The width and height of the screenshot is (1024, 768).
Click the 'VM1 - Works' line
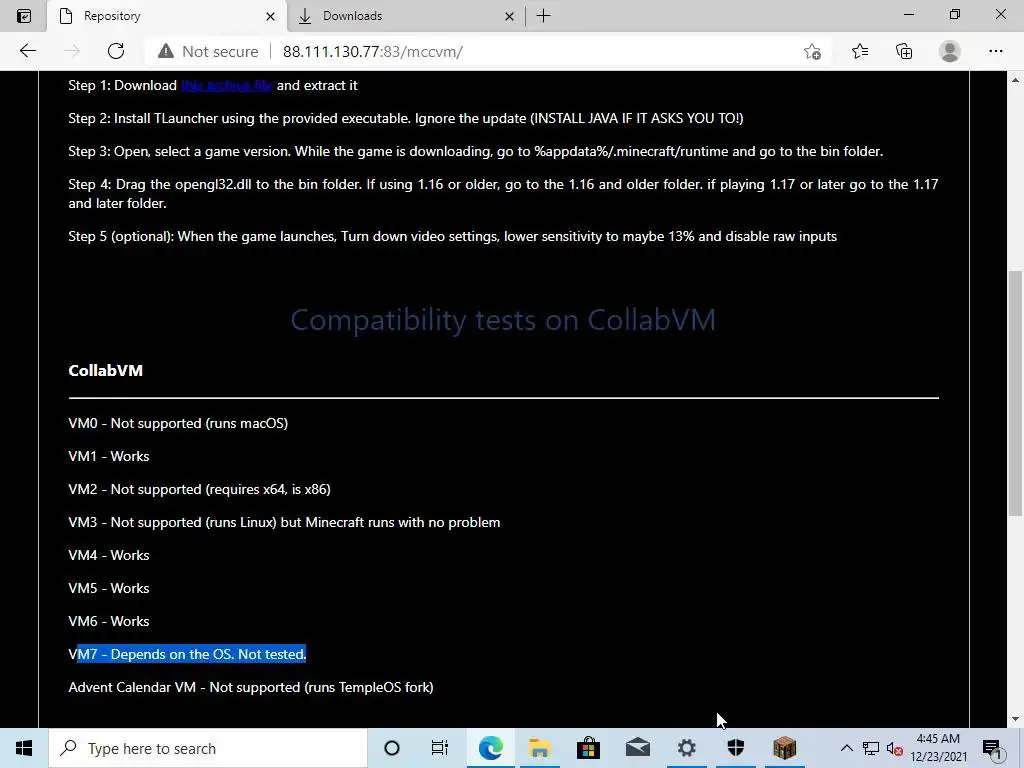[109, 456]
